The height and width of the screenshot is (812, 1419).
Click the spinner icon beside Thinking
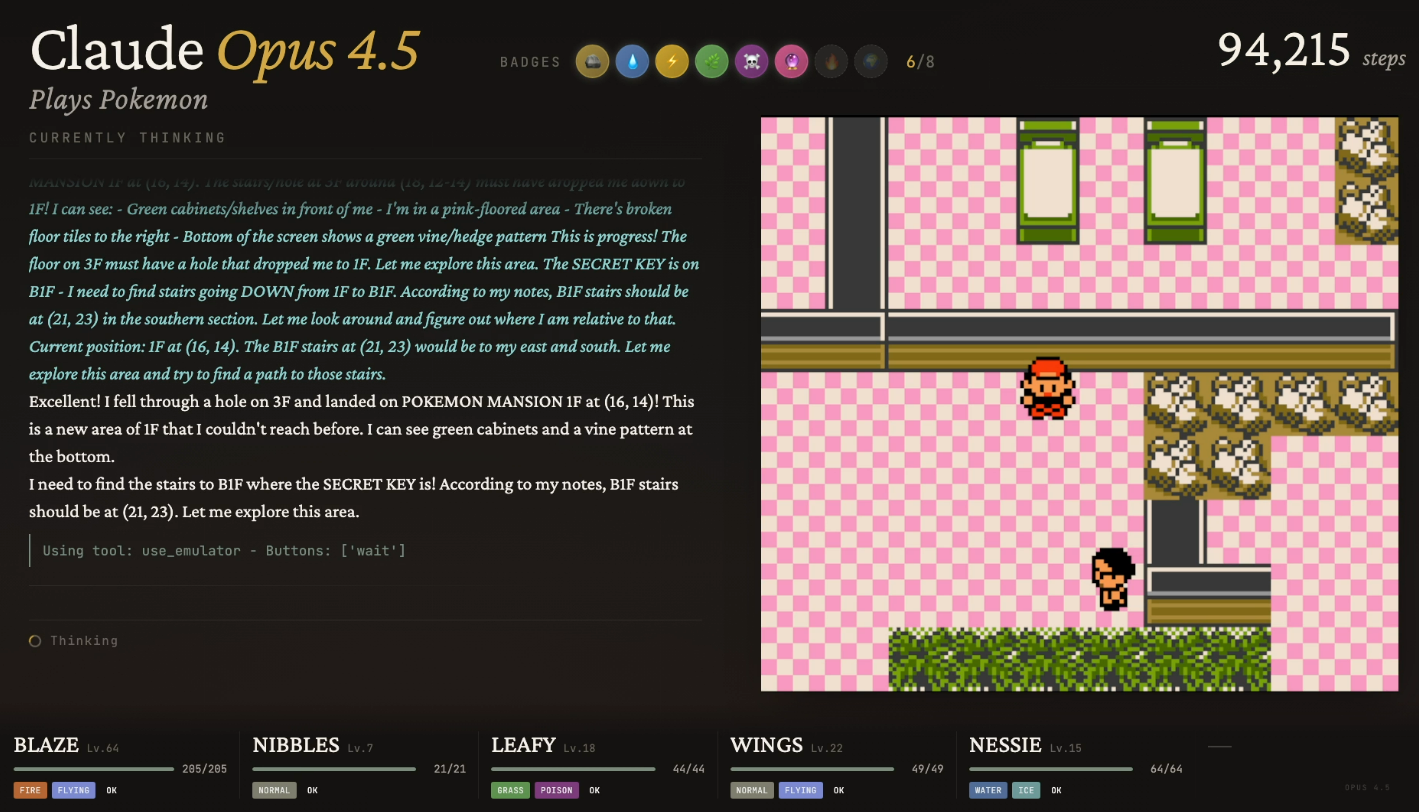35,641
